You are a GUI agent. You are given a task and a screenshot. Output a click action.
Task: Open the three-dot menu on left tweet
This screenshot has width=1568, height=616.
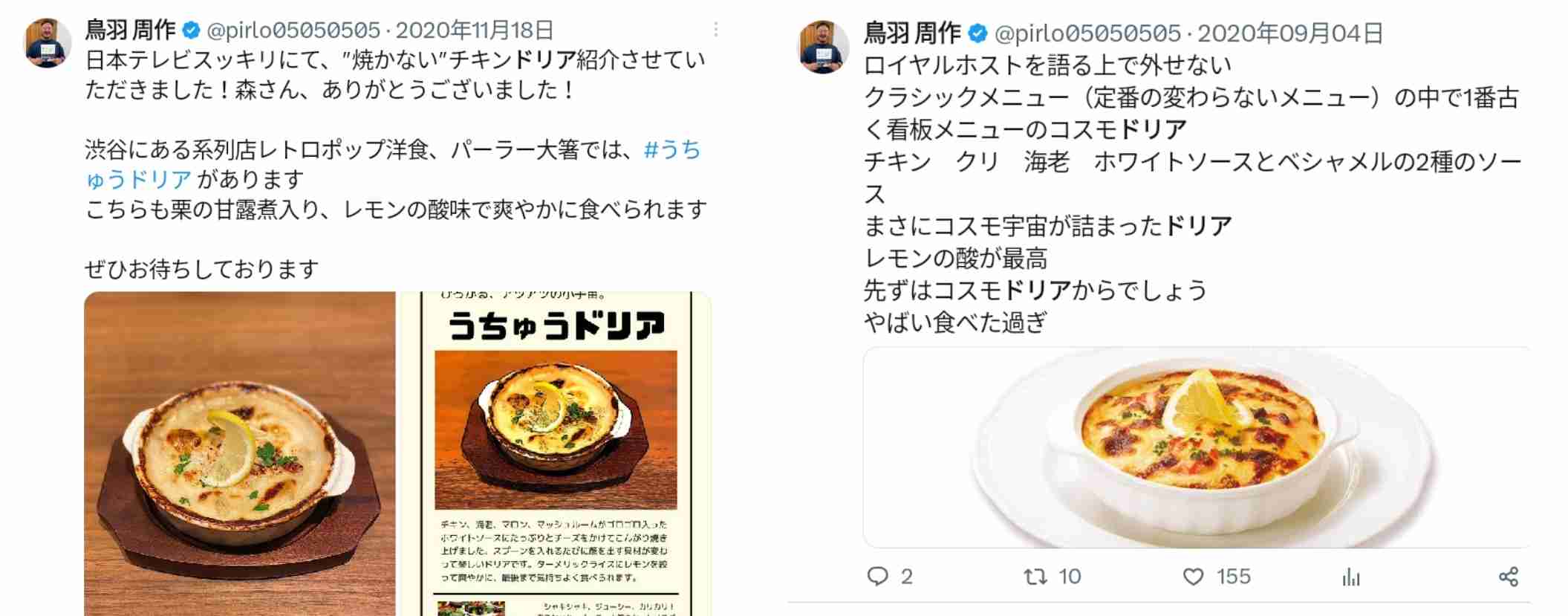(715, 29)
